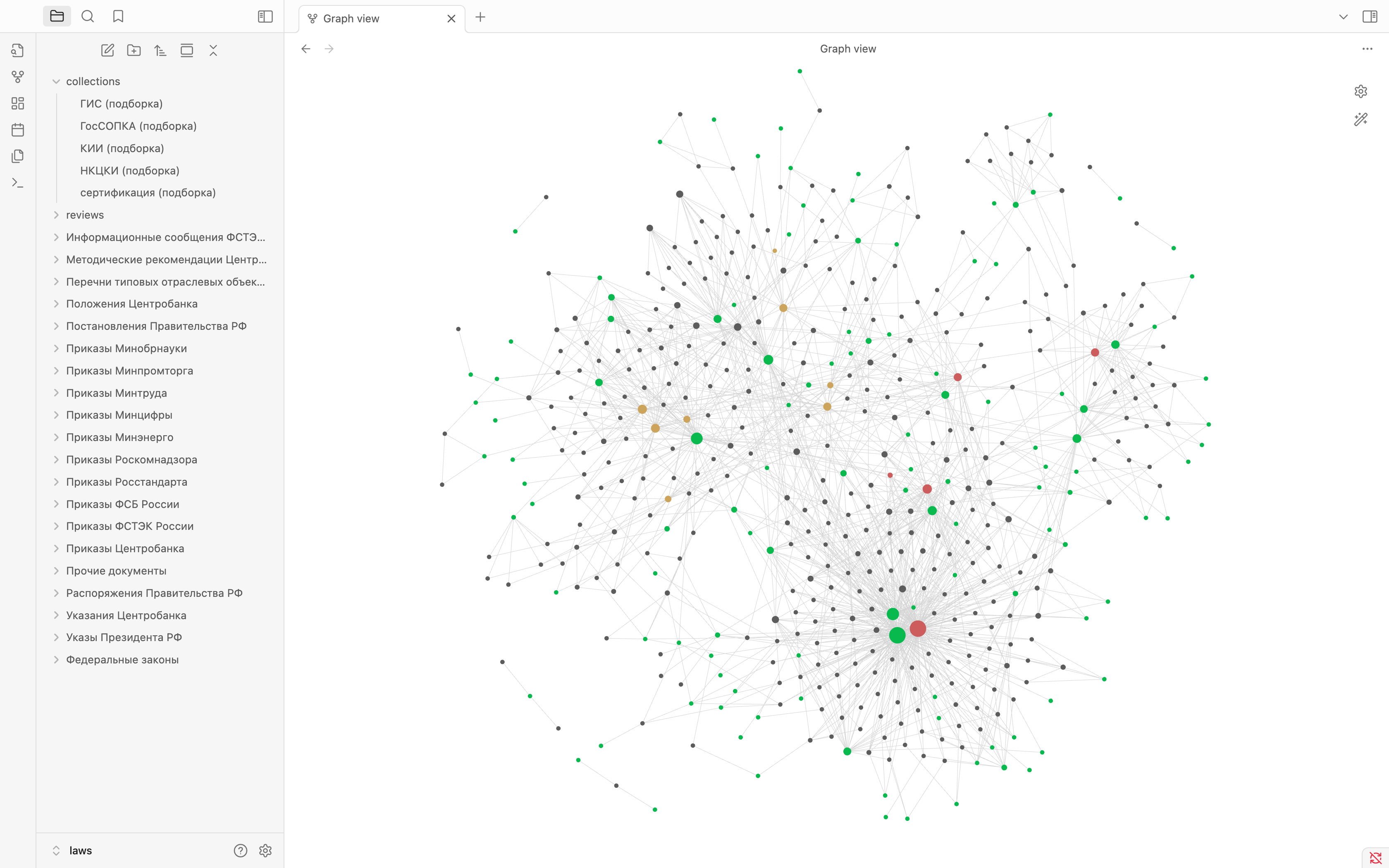
Task: Expand Приказы ФСБ России folder
Action: [x=160, y=504]
